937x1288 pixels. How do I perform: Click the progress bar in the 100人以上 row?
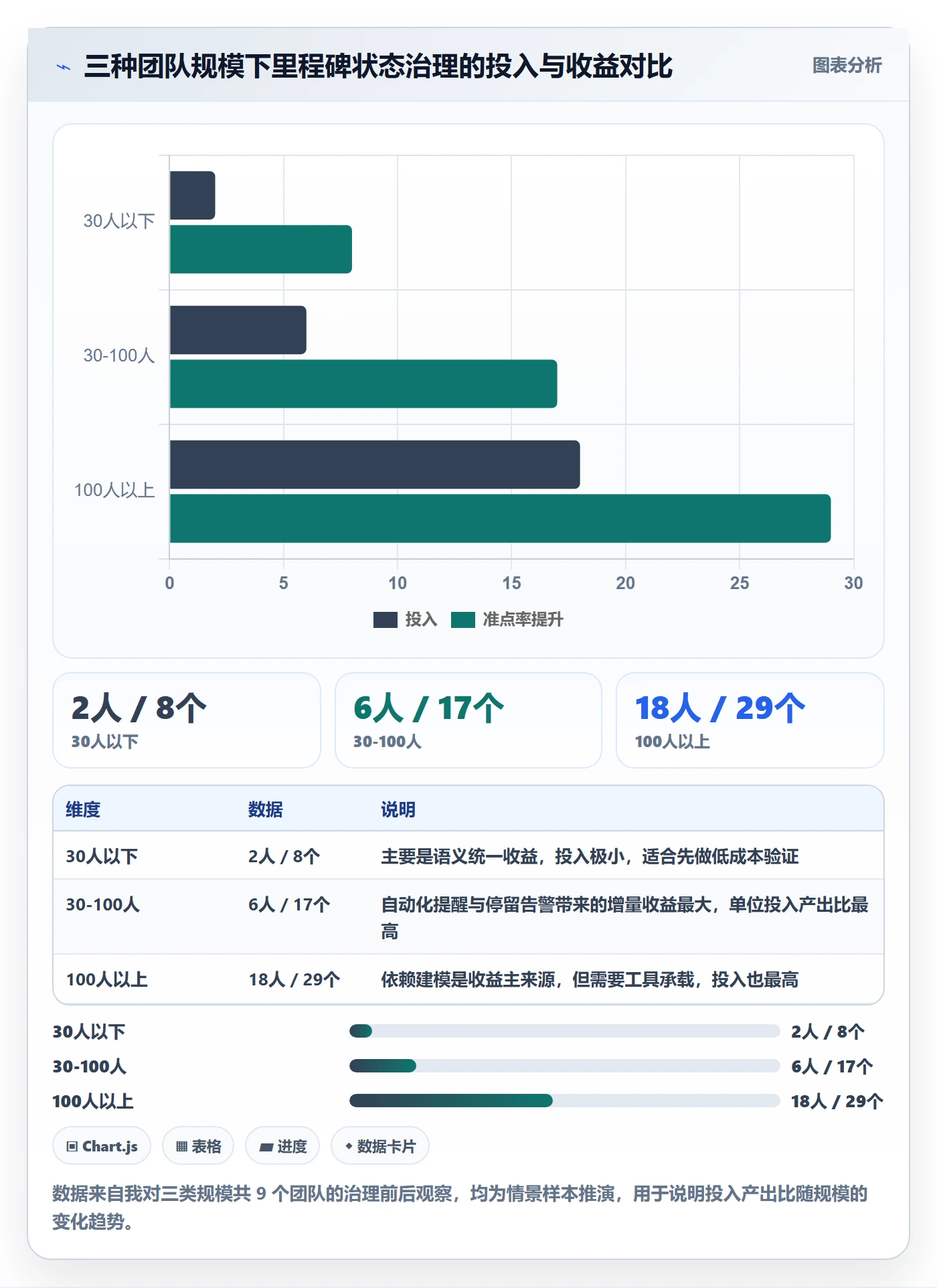(565, 1101)
